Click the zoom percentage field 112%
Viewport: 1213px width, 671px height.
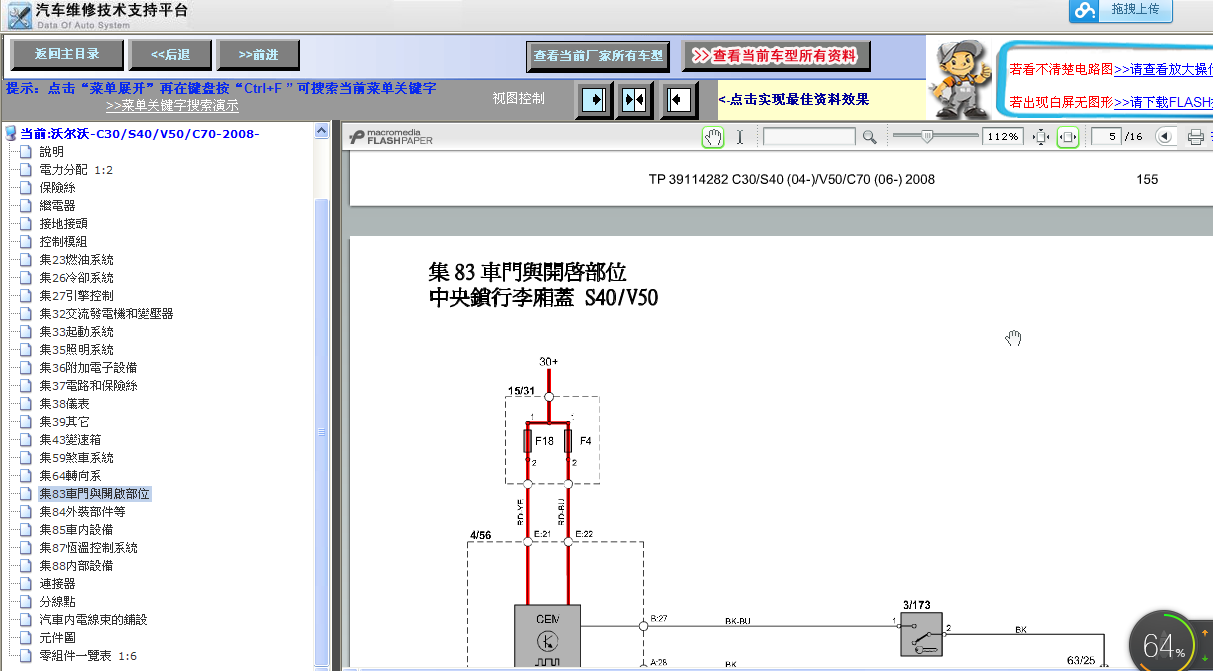(x=1002, y=137)
